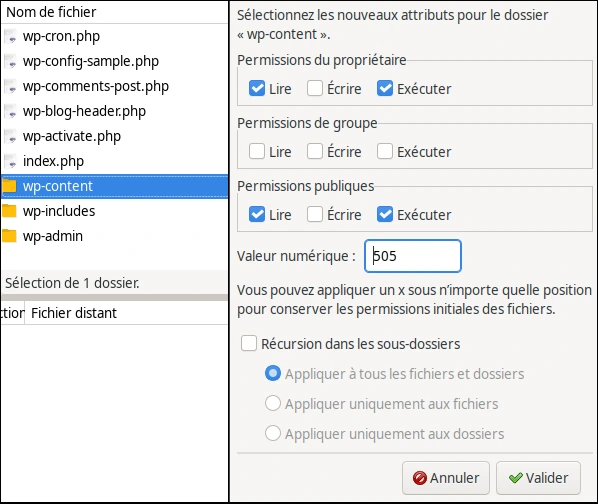
Task: Select the wp-includes folder icon
Action: click(x=9, y=211)
